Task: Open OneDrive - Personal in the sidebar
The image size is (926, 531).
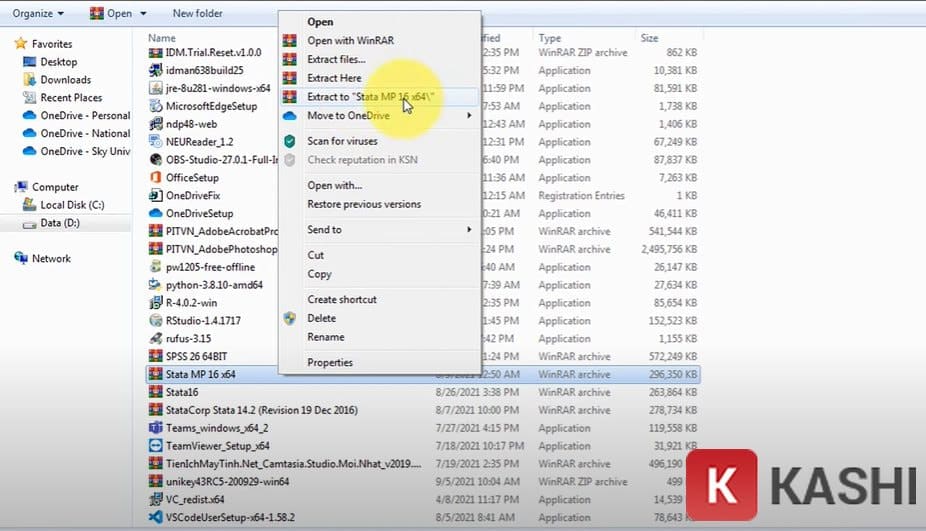Action: [85, 115]
